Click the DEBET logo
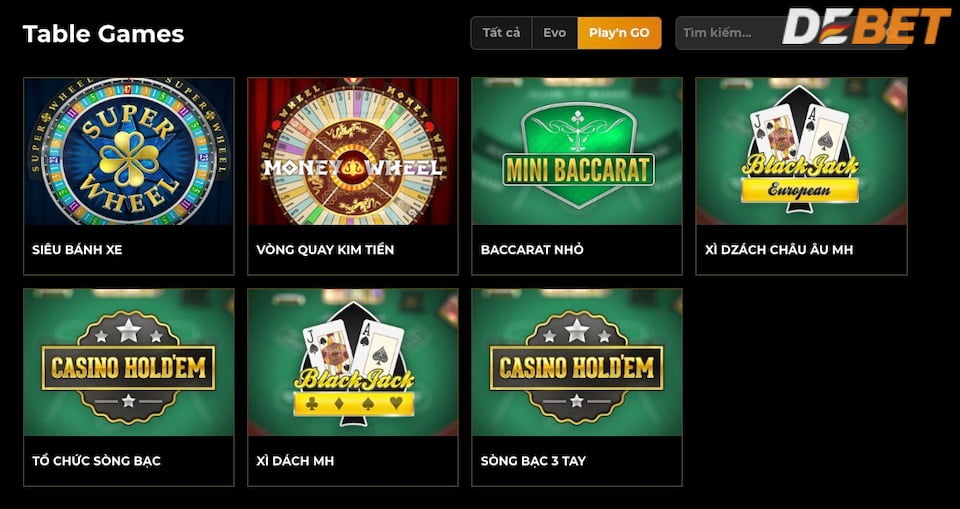The height and width of the screenshot is (509, 960). 866,26
